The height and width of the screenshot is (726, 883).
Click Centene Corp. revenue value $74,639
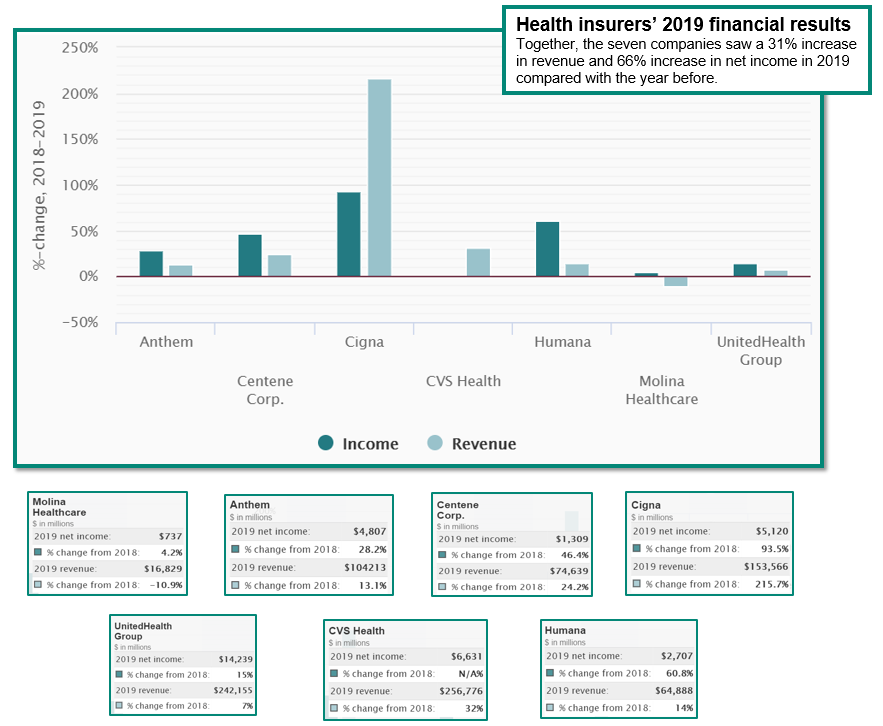[569, 571]
